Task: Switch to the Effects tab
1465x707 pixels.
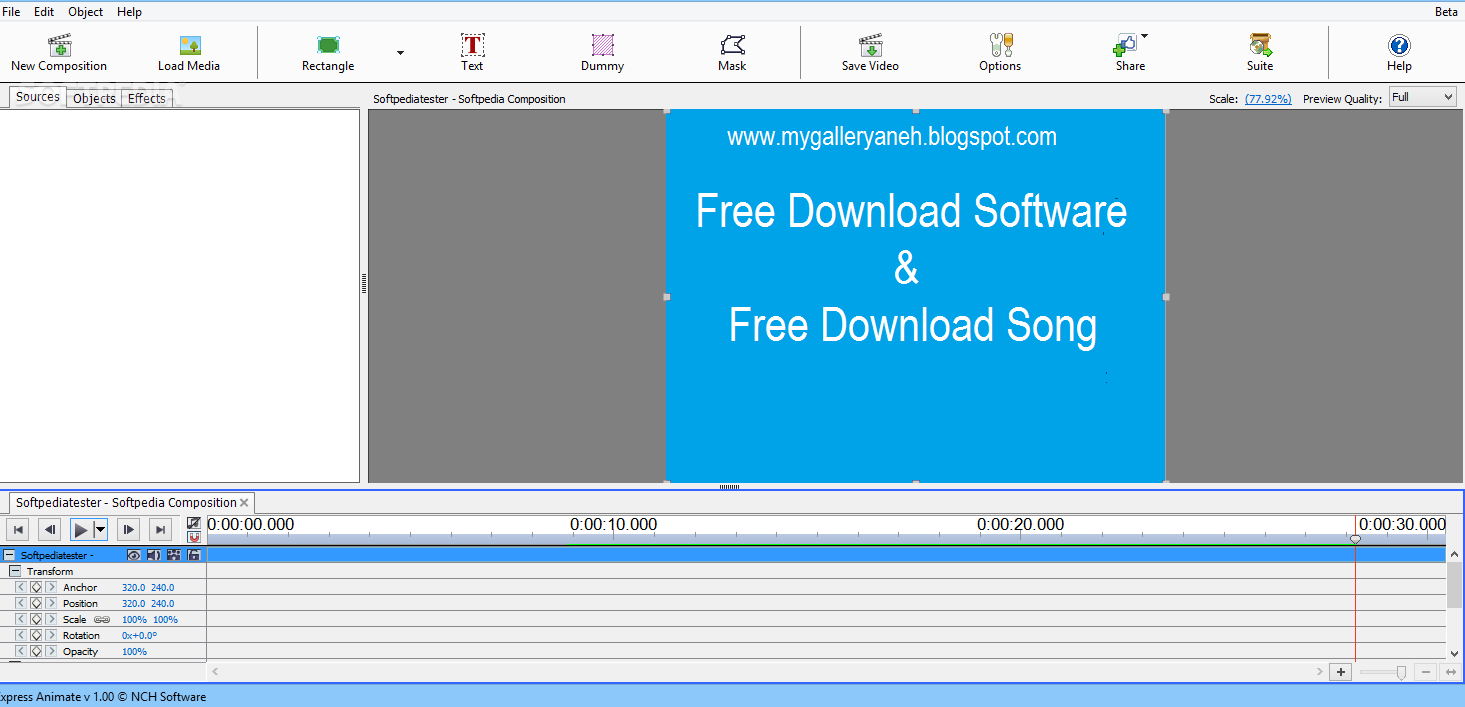Action: (x=146, y=97)
